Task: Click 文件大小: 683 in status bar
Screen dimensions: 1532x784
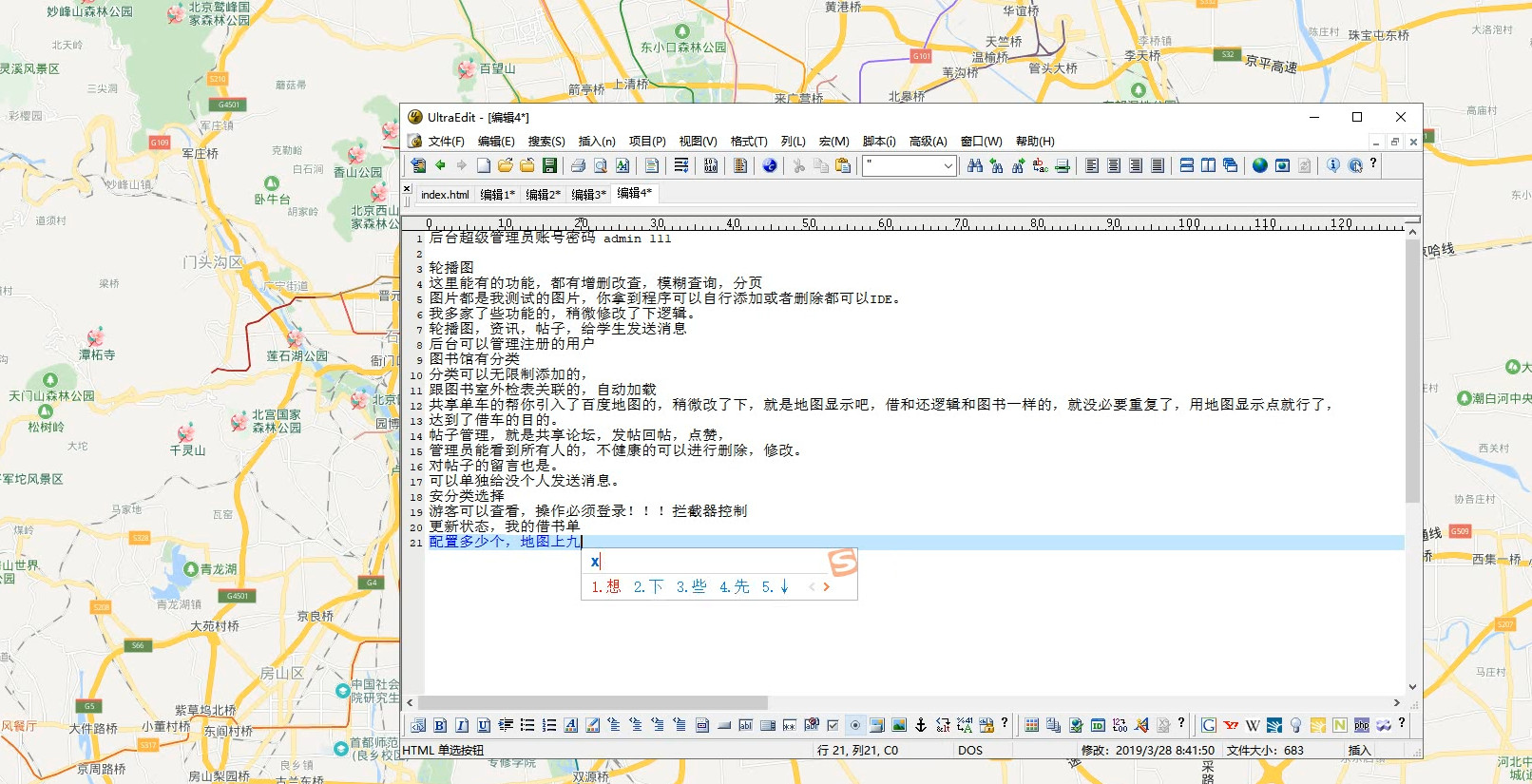Action: coord(1265,751)
